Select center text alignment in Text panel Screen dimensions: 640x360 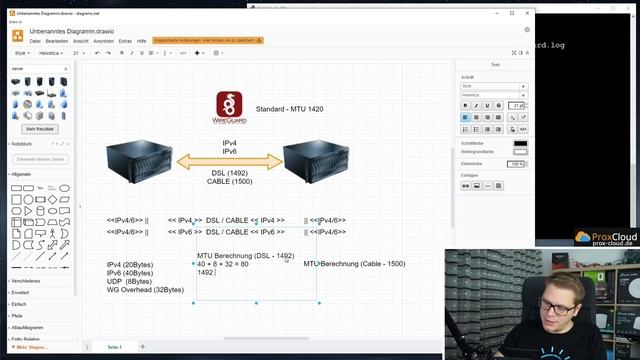tap(476, 118)
